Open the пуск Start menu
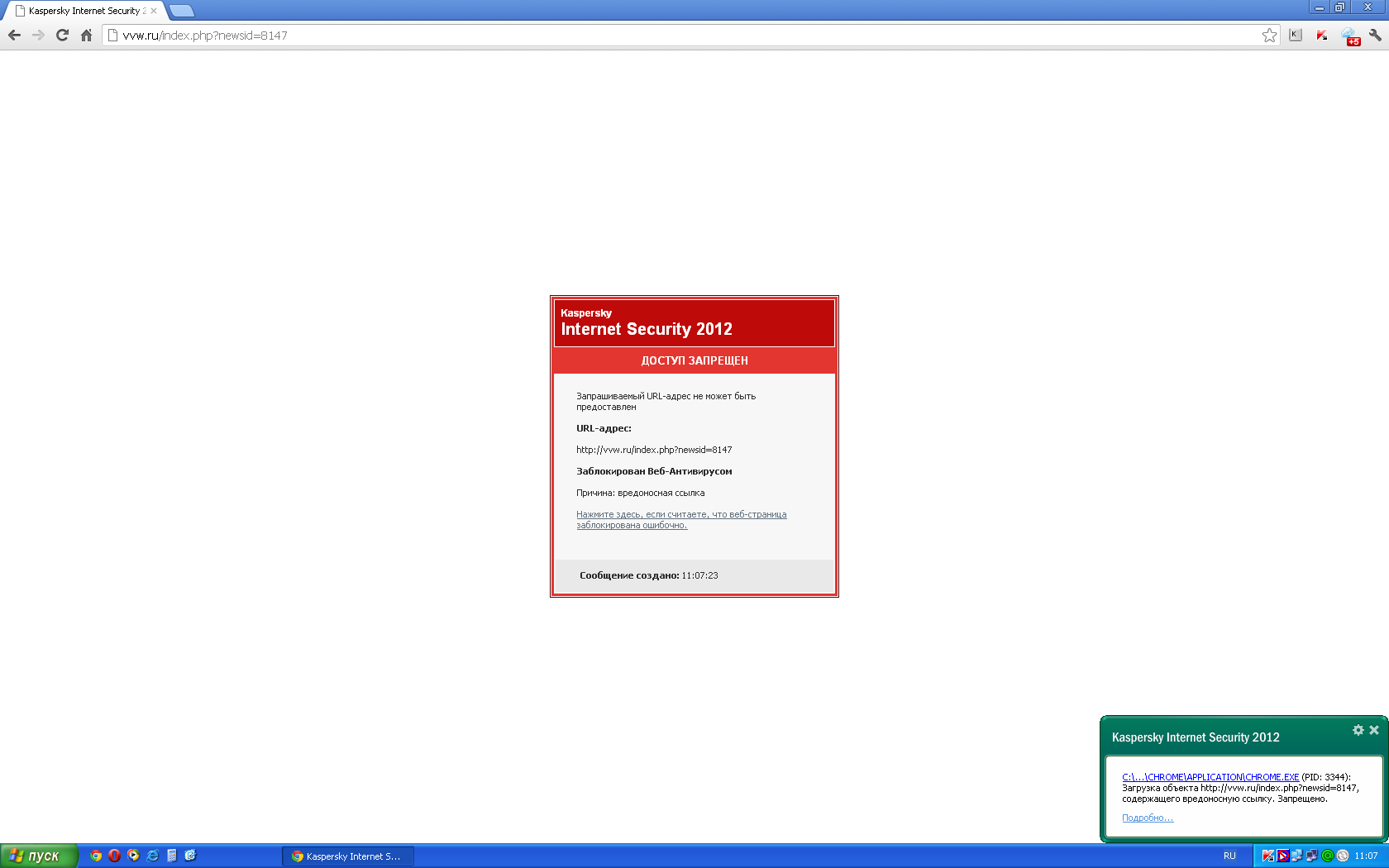The width and height of the screenshot is (1389, 868). click(x=38, y=856)
